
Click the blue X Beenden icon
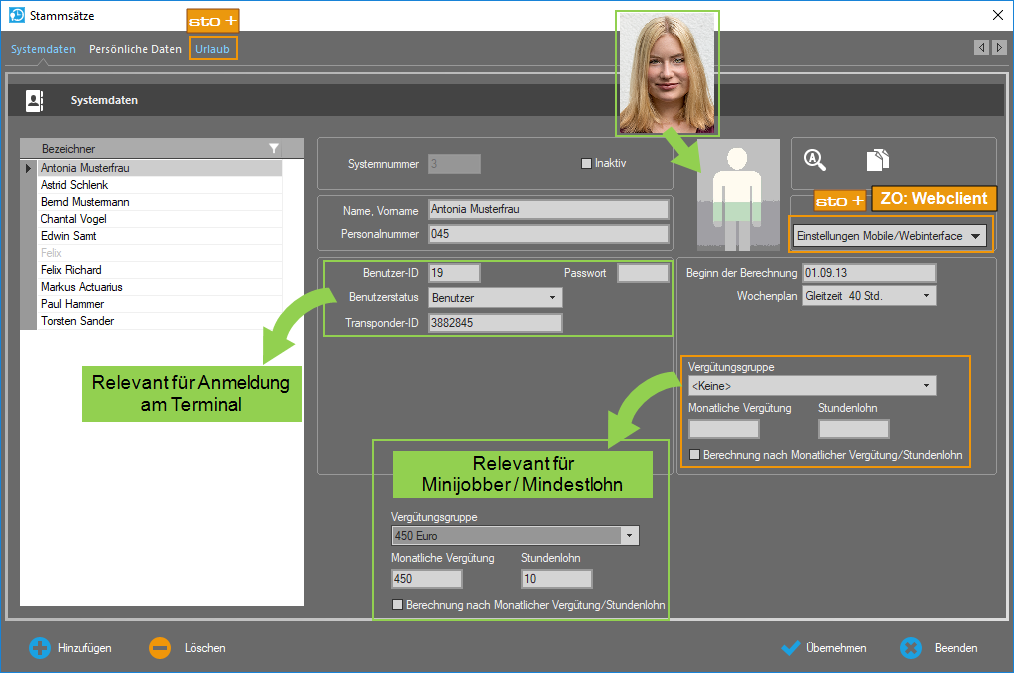point(910,648)
